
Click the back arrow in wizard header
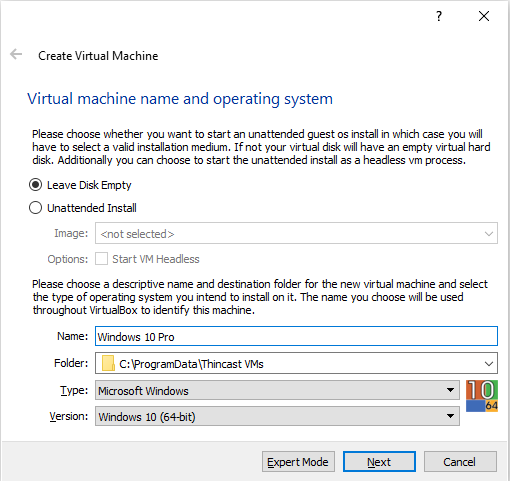click(x=16, y=54)
